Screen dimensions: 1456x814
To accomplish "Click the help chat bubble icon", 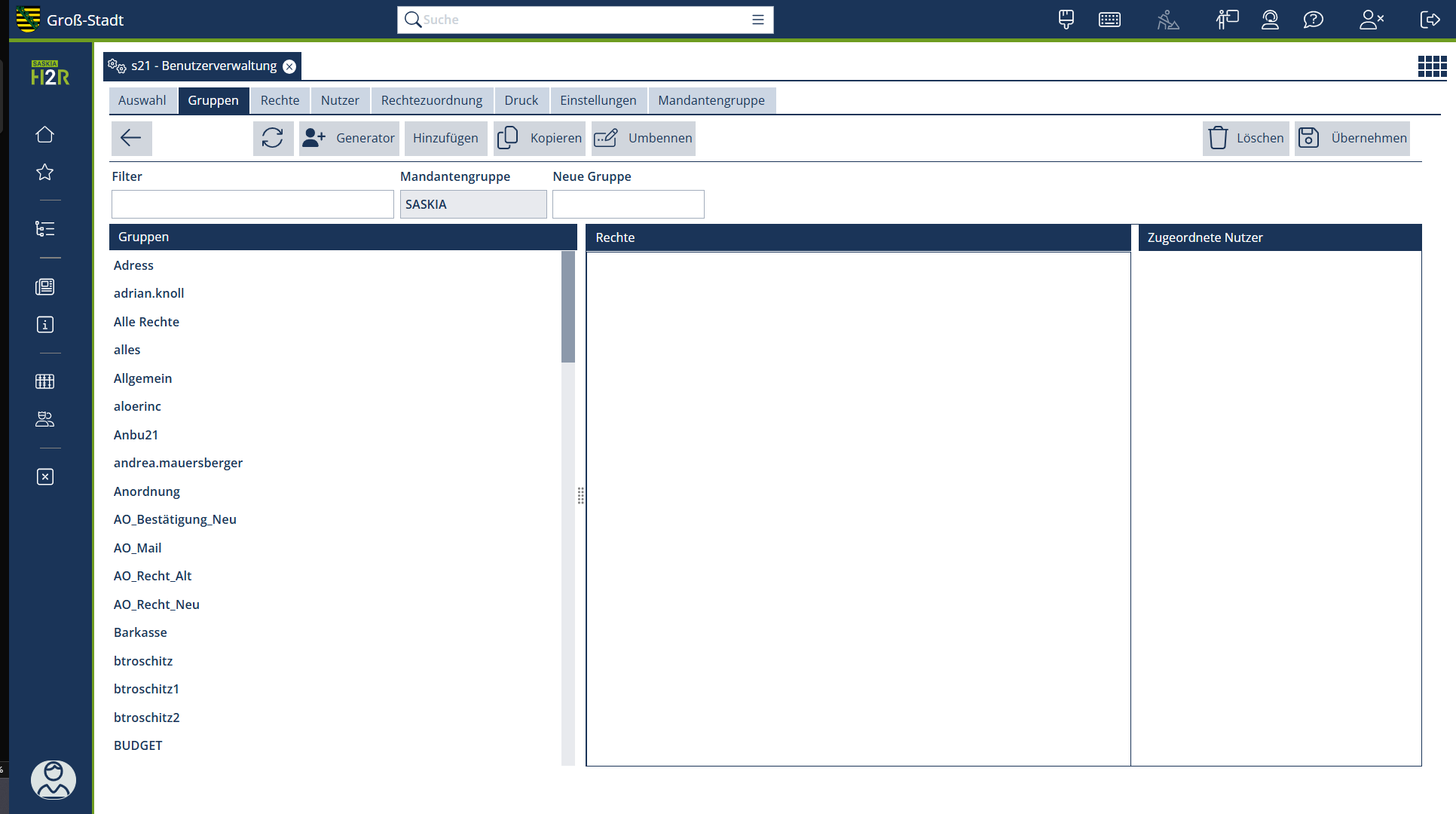I will [1313, 20].
